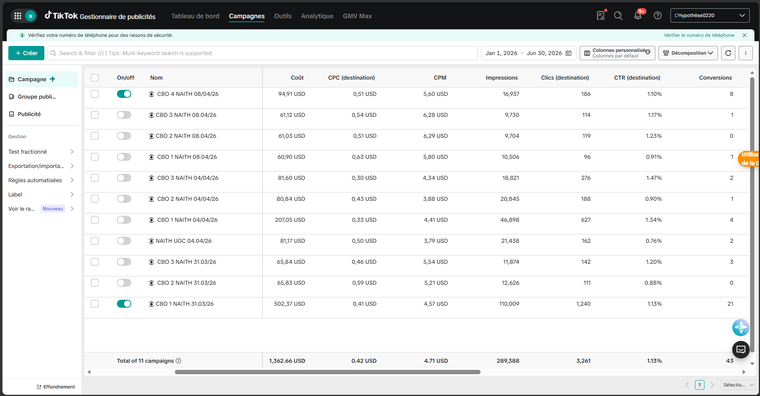Open the help question mark icon
The image size is (760, 396).
[x=657, y=16]
